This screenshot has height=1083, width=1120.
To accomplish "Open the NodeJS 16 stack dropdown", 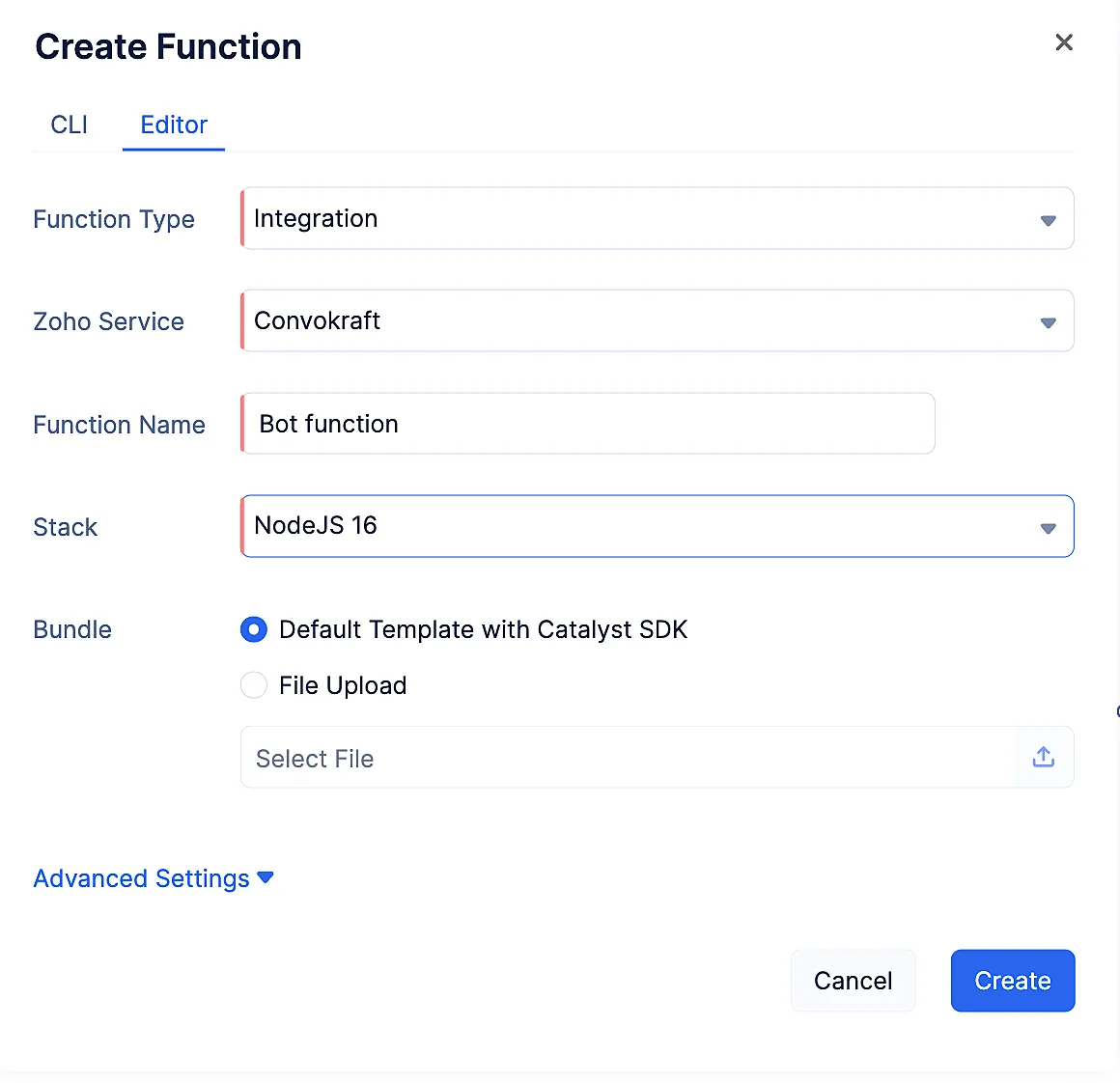I will [x=658, y=526].
